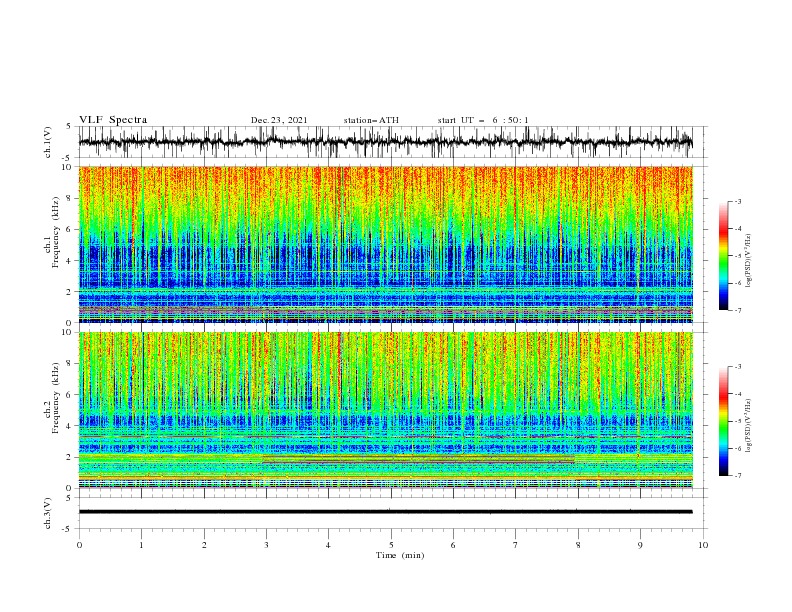
Task: Click the time axis tick label "5"
Action: tap(391, 545)
